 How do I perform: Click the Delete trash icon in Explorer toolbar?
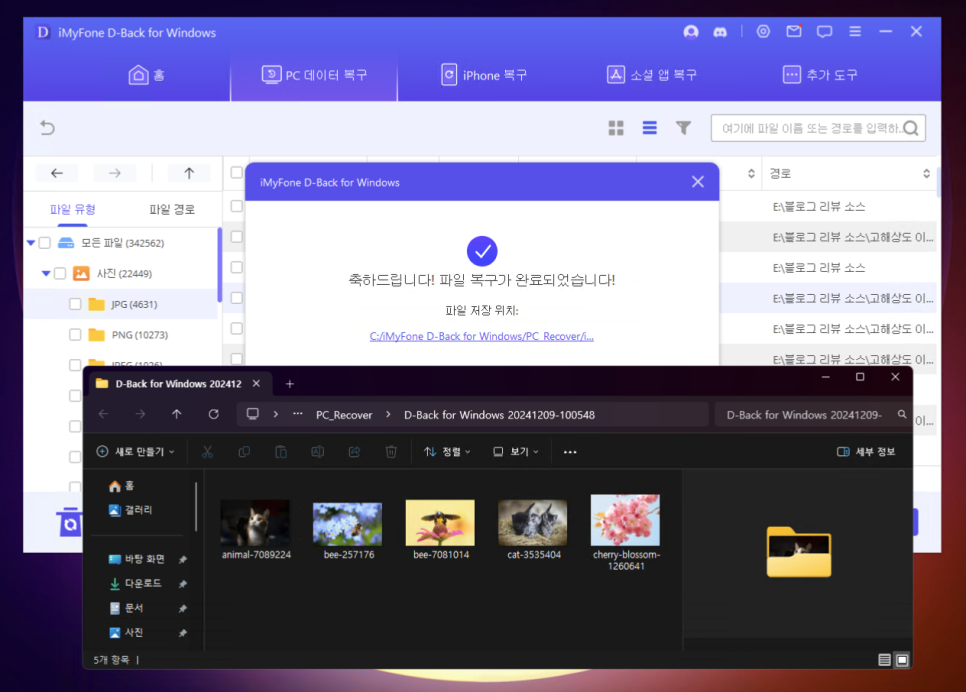pos(391,452)
